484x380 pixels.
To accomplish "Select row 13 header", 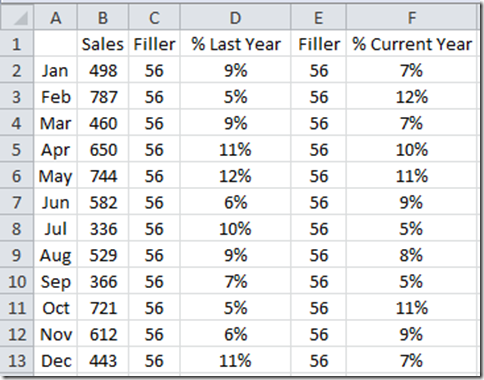I will (x=17, y=361).
